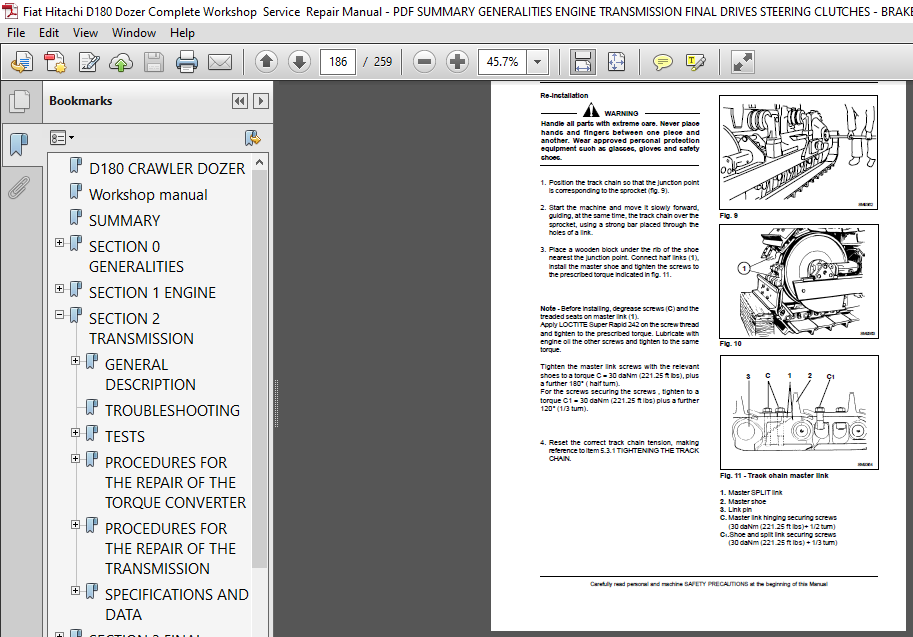Click the Zoom out minus button
Image resolution: width=913 pixels, height=637 pixels.
(424, 62)
